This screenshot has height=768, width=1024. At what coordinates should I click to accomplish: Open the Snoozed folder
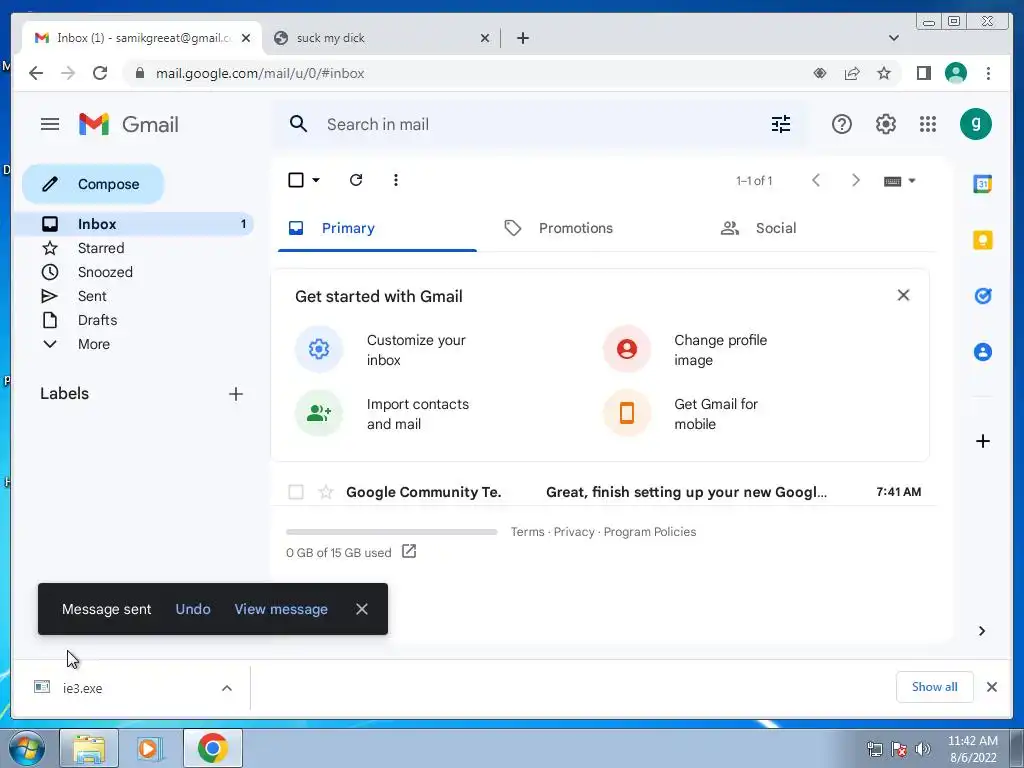tap(104, 272)
